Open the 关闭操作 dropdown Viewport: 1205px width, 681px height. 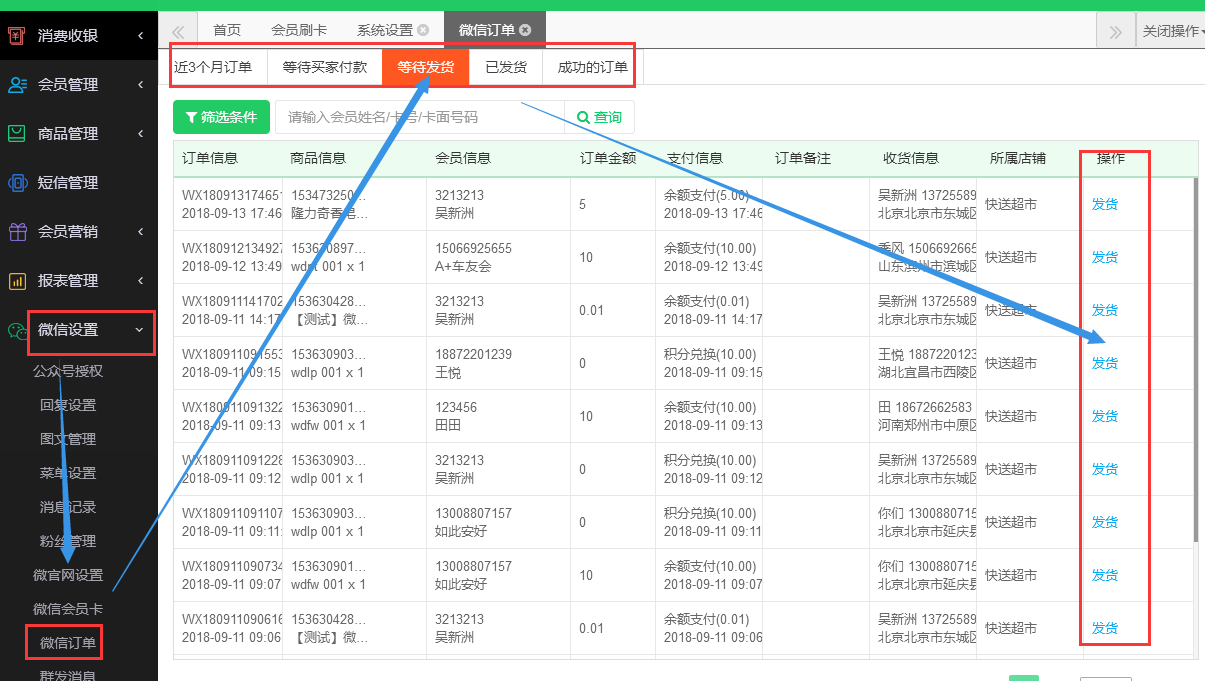pyautogui.click(x=1171, y=31)
